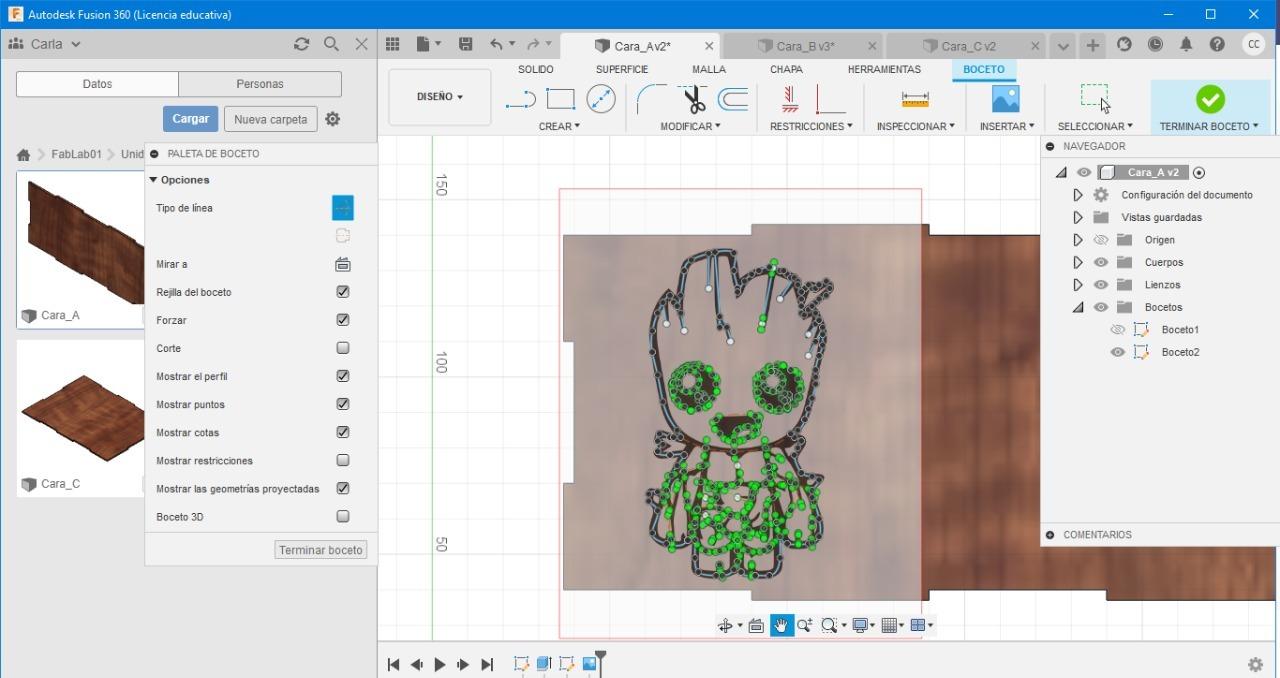Open job status clock icon
This screenshot has height=678, width=1280.
[1155, 44]
